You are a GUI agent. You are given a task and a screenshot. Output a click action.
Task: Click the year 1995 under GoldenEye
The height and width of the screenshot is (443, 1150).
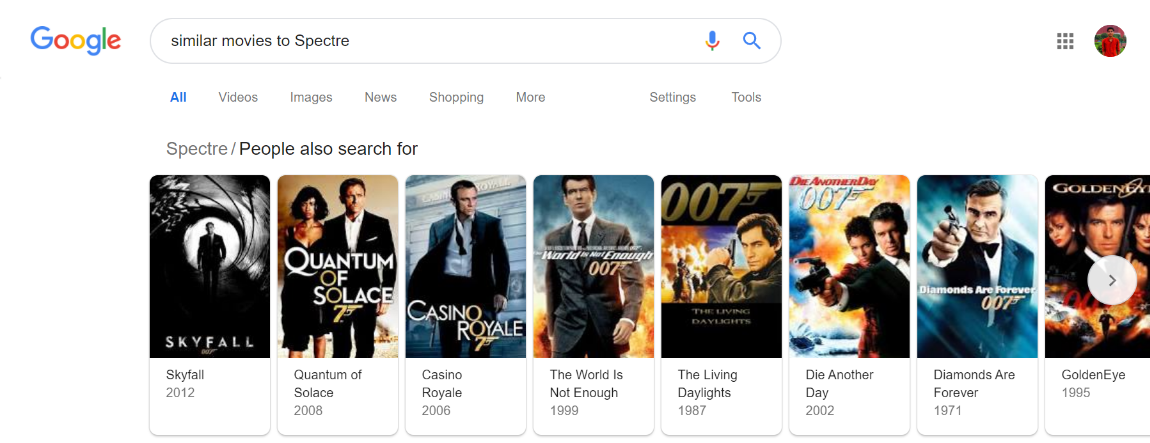[x=1076, y=393]
